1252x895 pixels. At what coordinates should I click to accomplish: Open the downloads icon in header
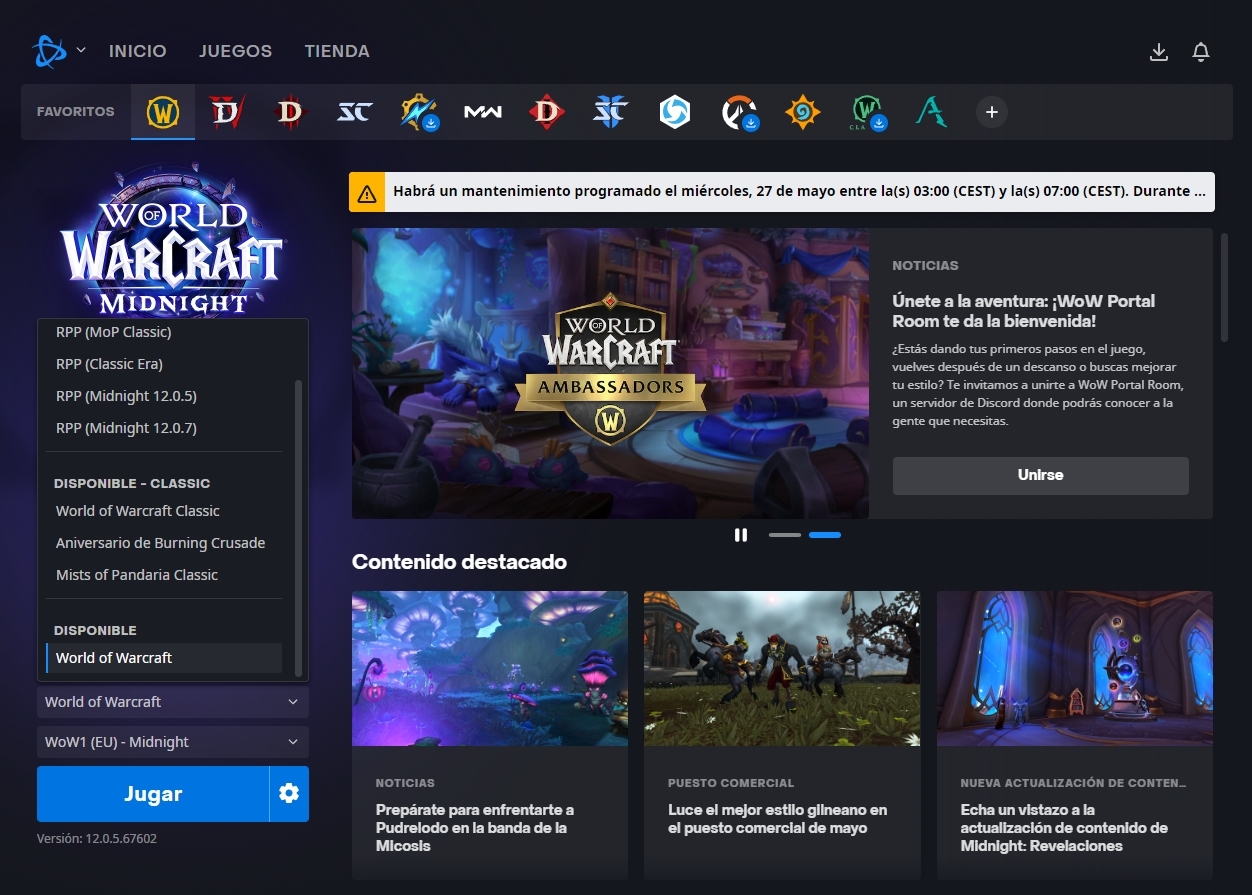pos(1159,52)
